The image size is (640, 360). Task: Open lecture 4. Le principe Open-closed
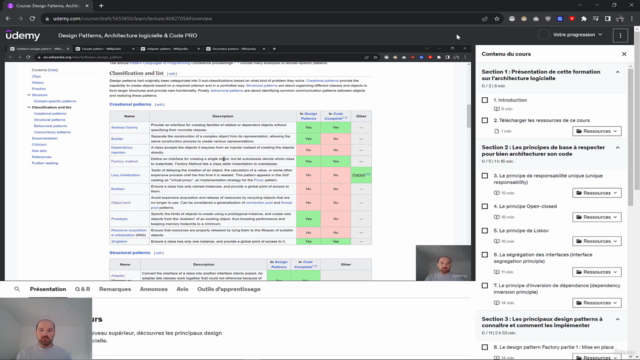coord(525,207)
